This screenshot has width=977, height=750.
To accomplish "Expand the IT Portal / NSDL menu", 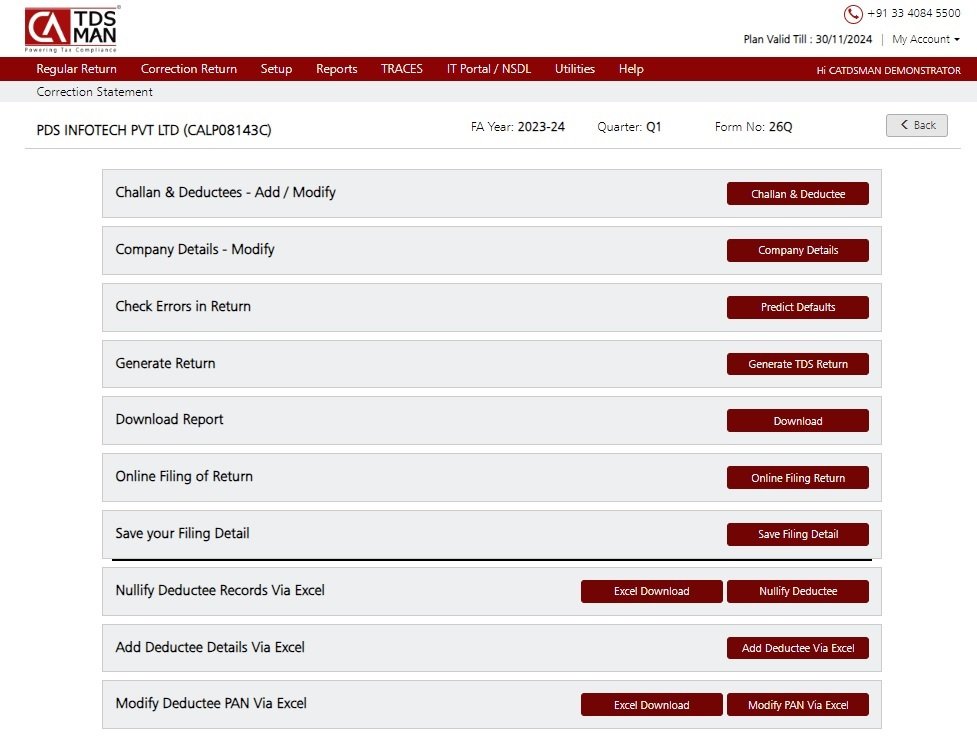I will click(486, 69).
